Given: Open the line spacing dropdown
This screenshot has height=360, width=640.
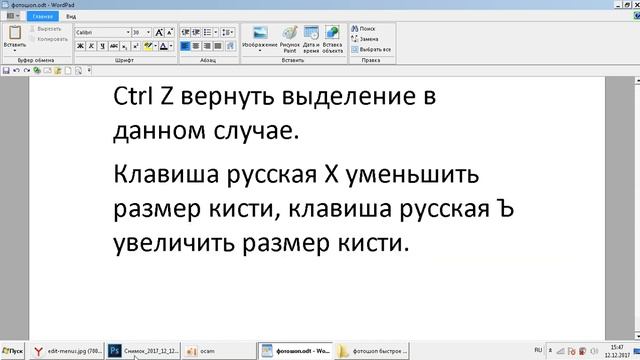Looking at the screenshot, I should tap(228, 32).
